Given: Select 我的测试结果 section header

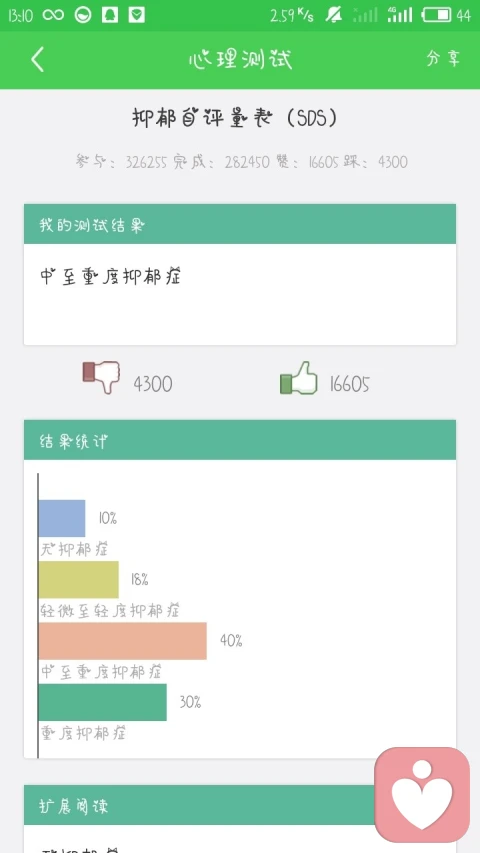Looking at the screenshot, I should (x=240, y=224).
